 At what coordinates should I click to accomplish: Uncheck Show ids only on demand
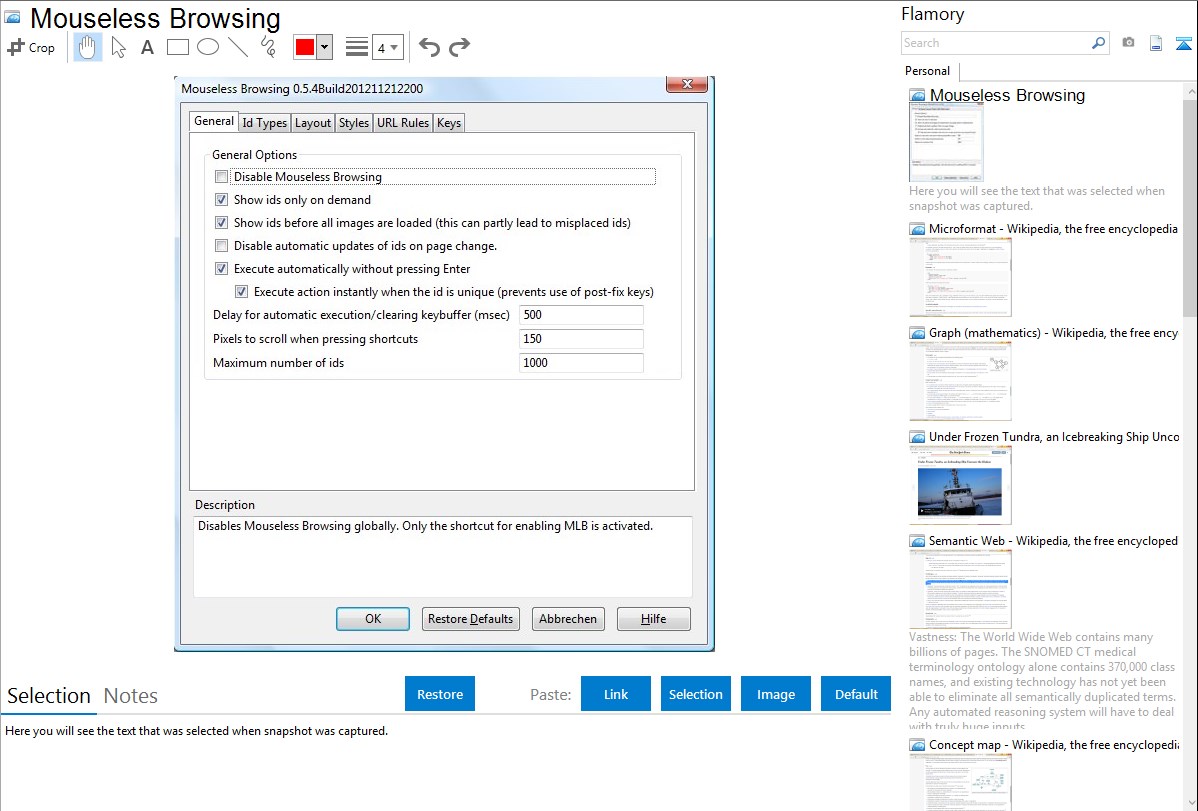click(x=222, y=200)
